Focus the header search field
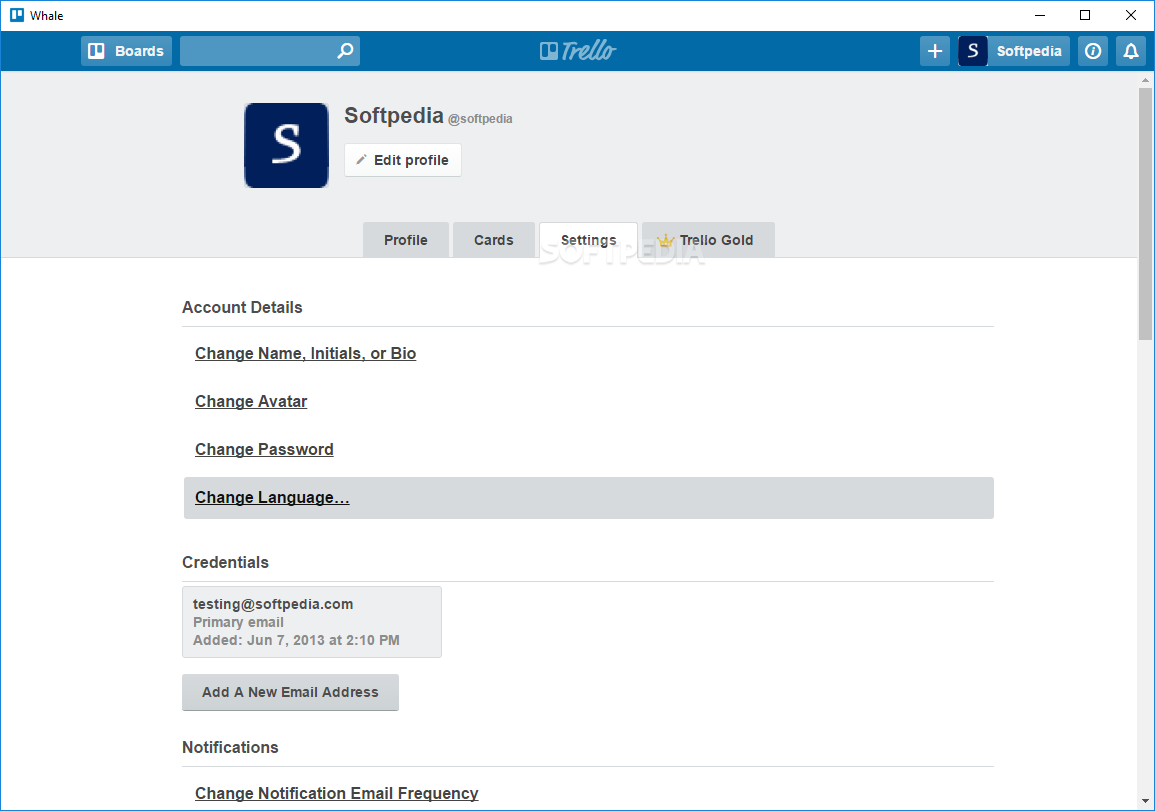1155x811 pixels. 270,51
